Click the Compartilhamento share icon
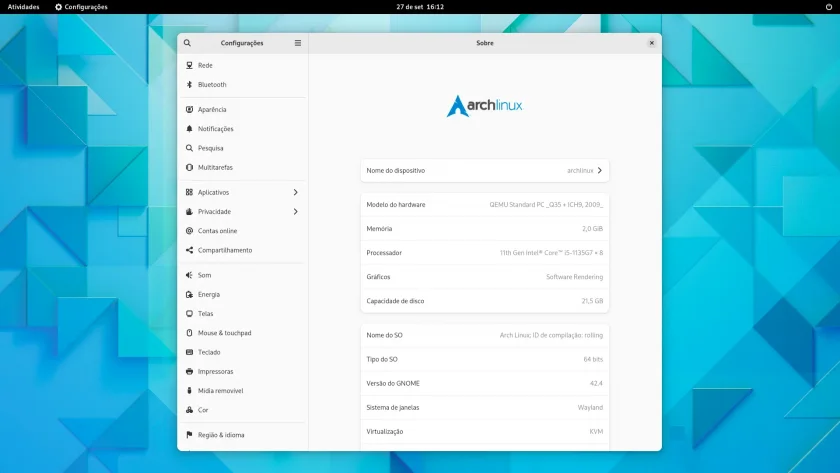Viewport: 840px width, 473px height. [189, 250]
